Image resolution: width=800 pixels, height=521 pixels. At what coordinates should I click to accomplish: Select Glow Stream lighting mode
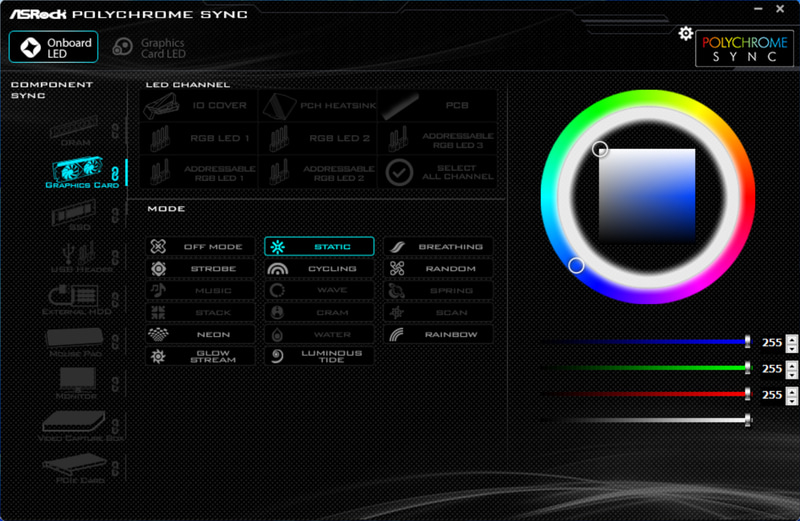click(x=200, y=356)
